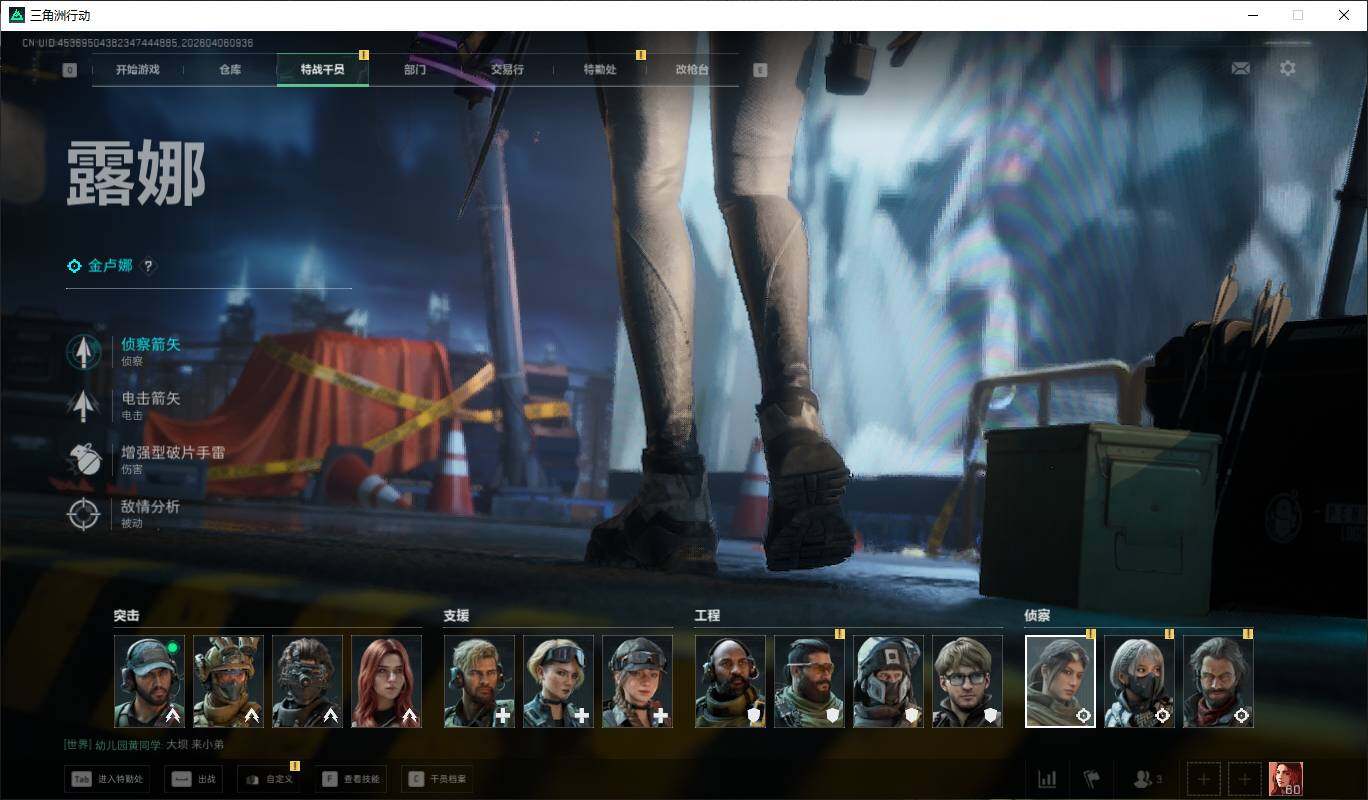Select the 敌情分析 passive skill crosshair icon

click(84, 514)
